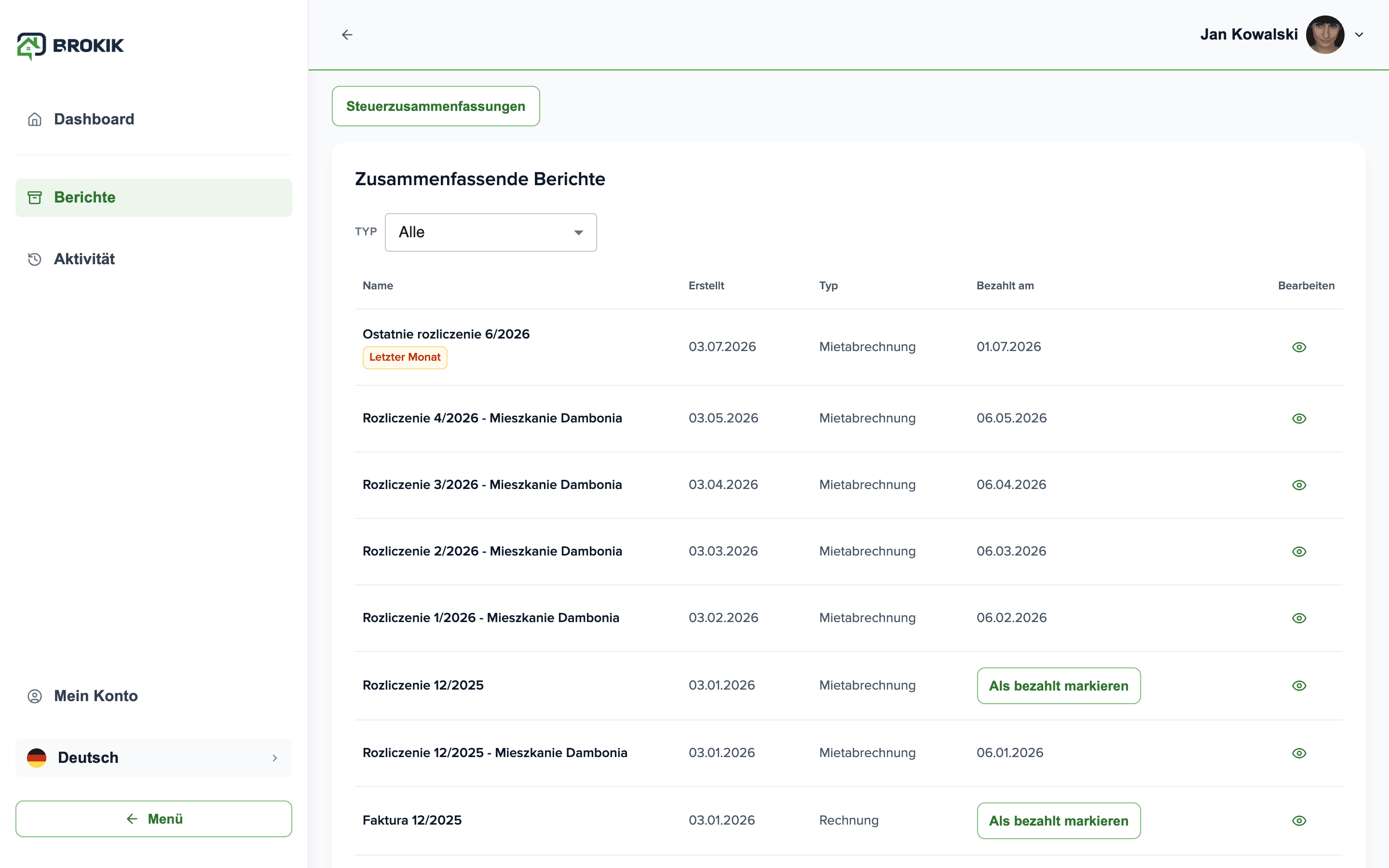The image size is (1389, 868).
Task: View the Ostatnie rozliczenie 6/2026 report via eye icon
Action: [1299, 347]
